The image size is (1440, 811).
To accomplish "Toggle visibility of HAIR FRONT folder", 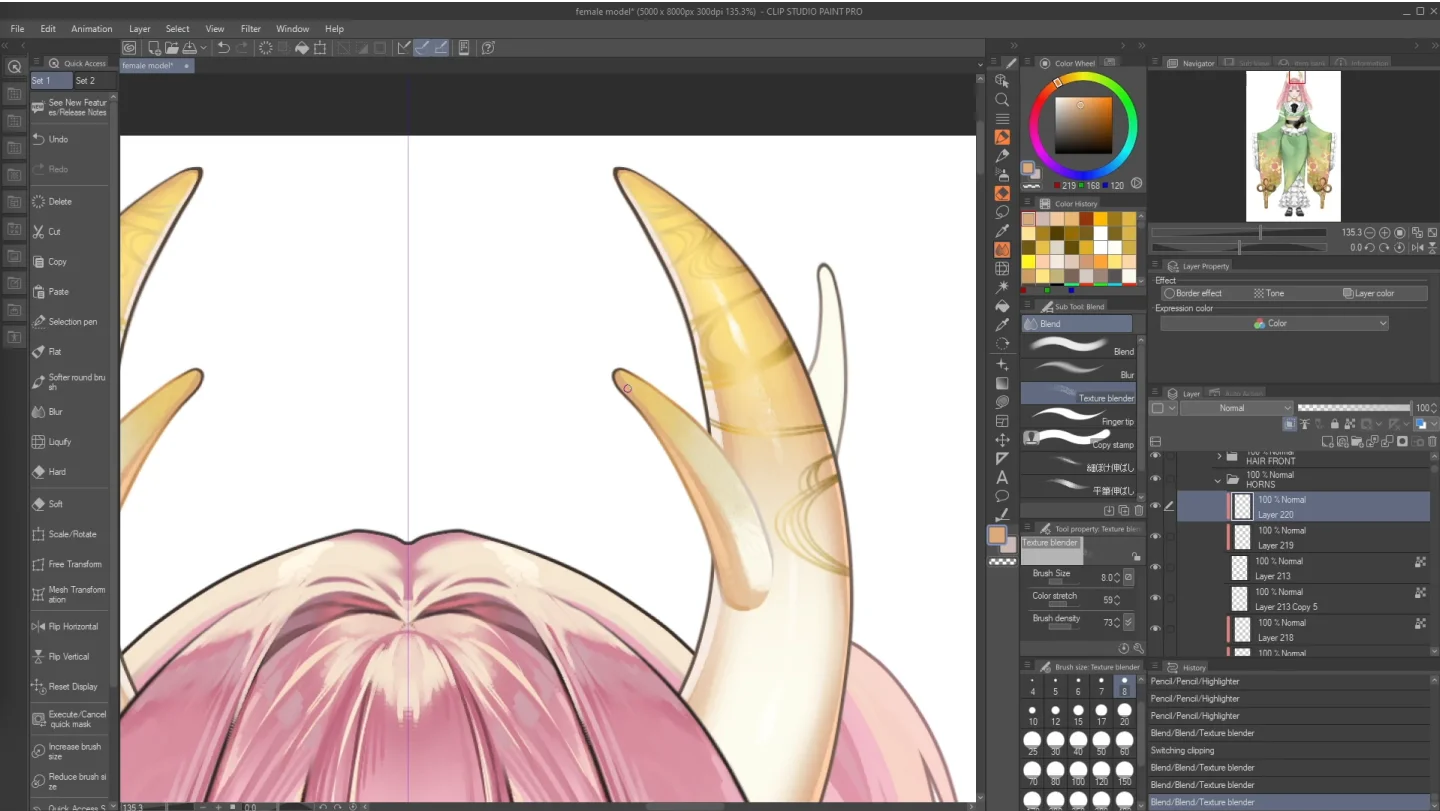I will click(1155, 455).
